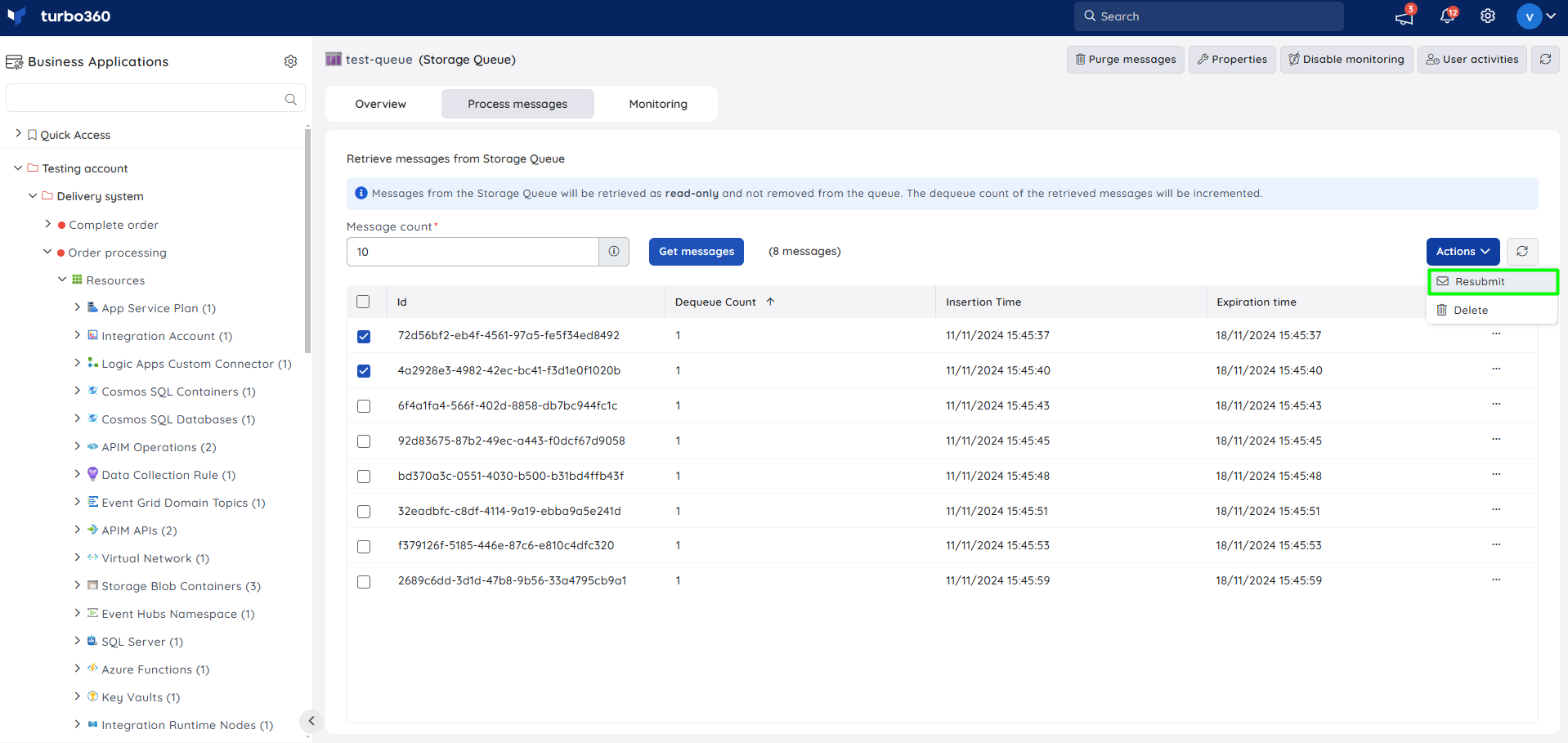Click the sidebar search magnifier icon
The width and height of the screenshot is (1568, 743).
click(290, 99)
